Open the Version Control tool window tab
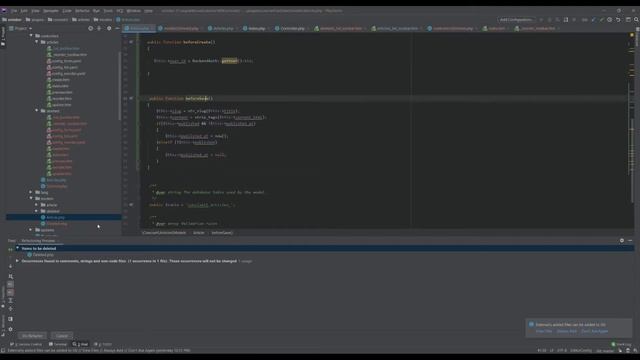This screenshot has width=640, height=360. point(26,344)
